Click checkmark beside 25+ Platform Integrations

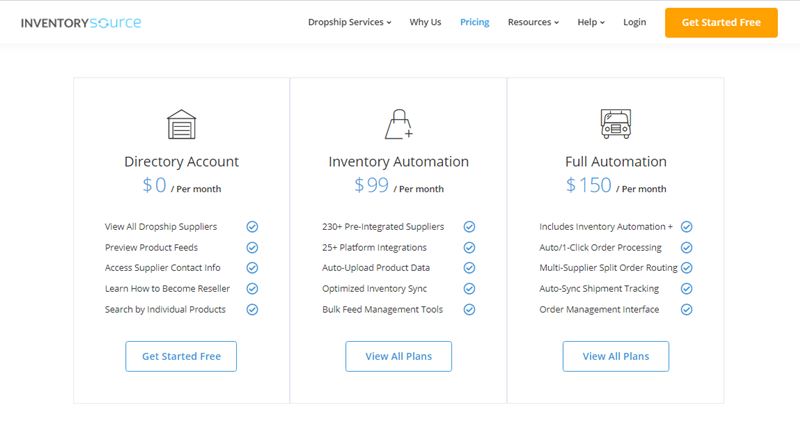pos(469,247)
